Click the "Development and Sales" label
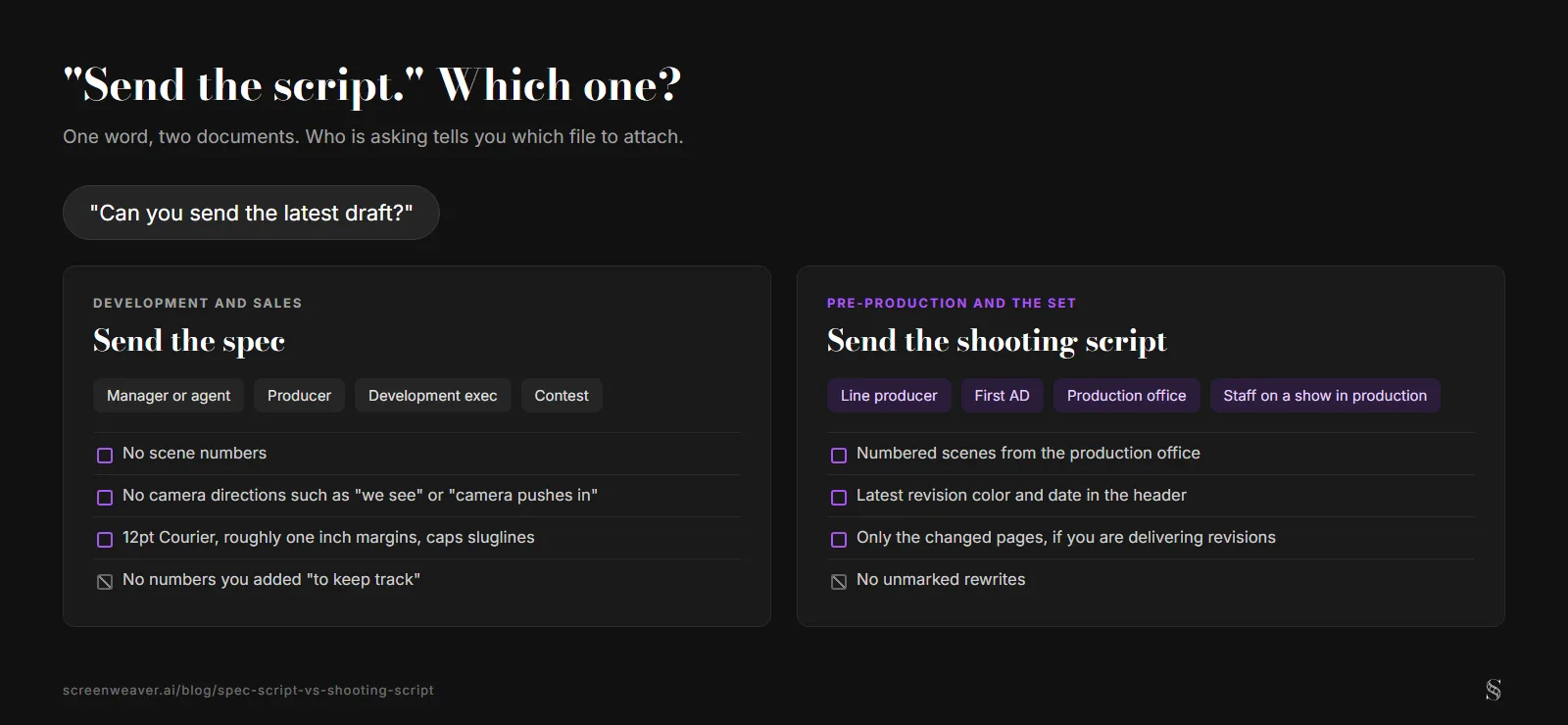Screen dimensions: 1568x725 click(x=198, y=303)
